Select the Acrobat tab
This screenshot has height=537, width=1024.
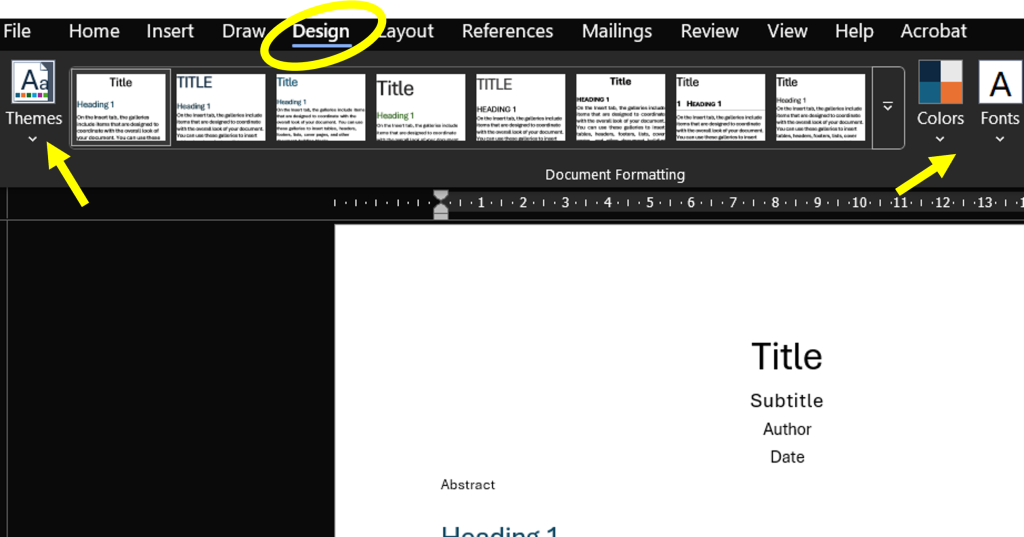point(933,31)
